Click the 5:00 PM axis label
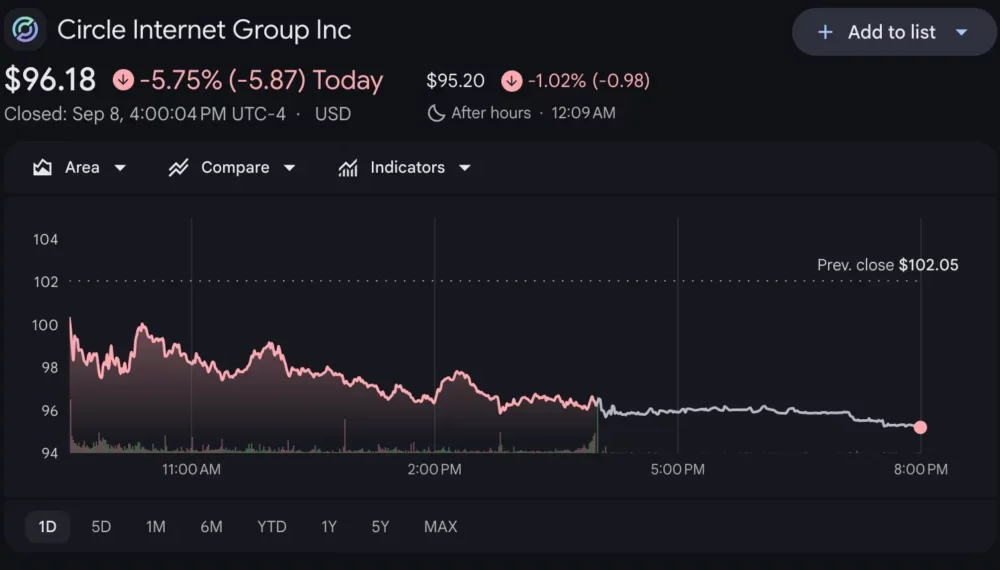The width and height of the screenshot is (1000, 570). (677, 469)
